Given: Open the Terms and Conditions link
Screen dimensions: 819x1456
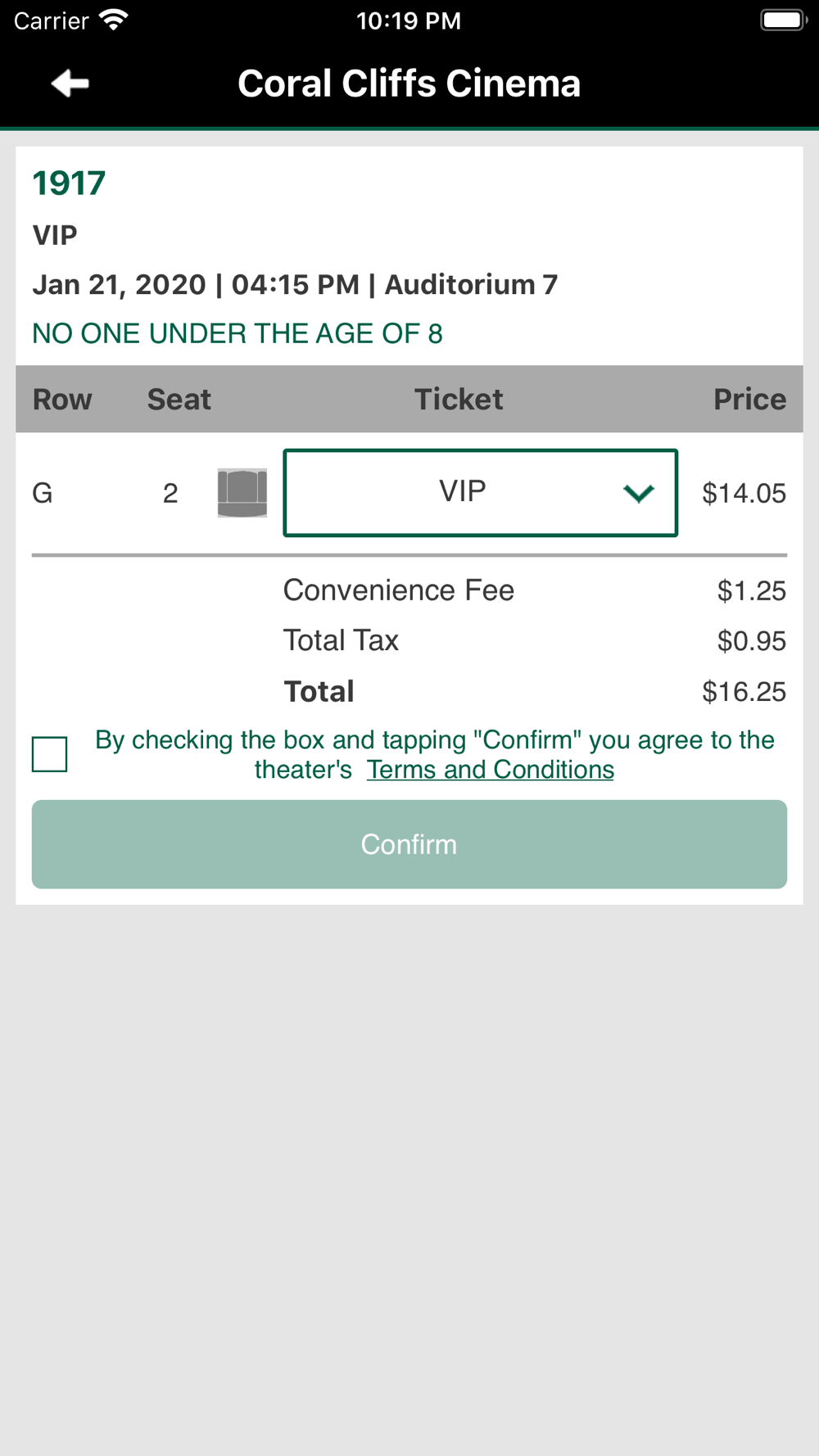Looking at the screenshot, I should [490, 770].
